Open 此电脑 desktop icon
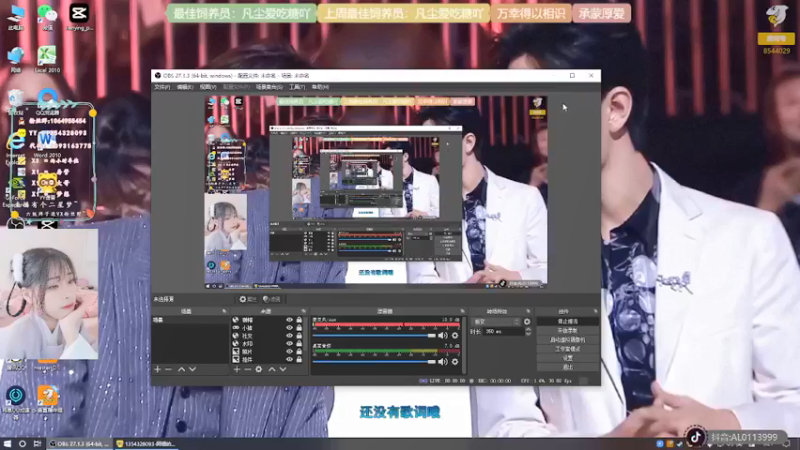 point(16,17)
